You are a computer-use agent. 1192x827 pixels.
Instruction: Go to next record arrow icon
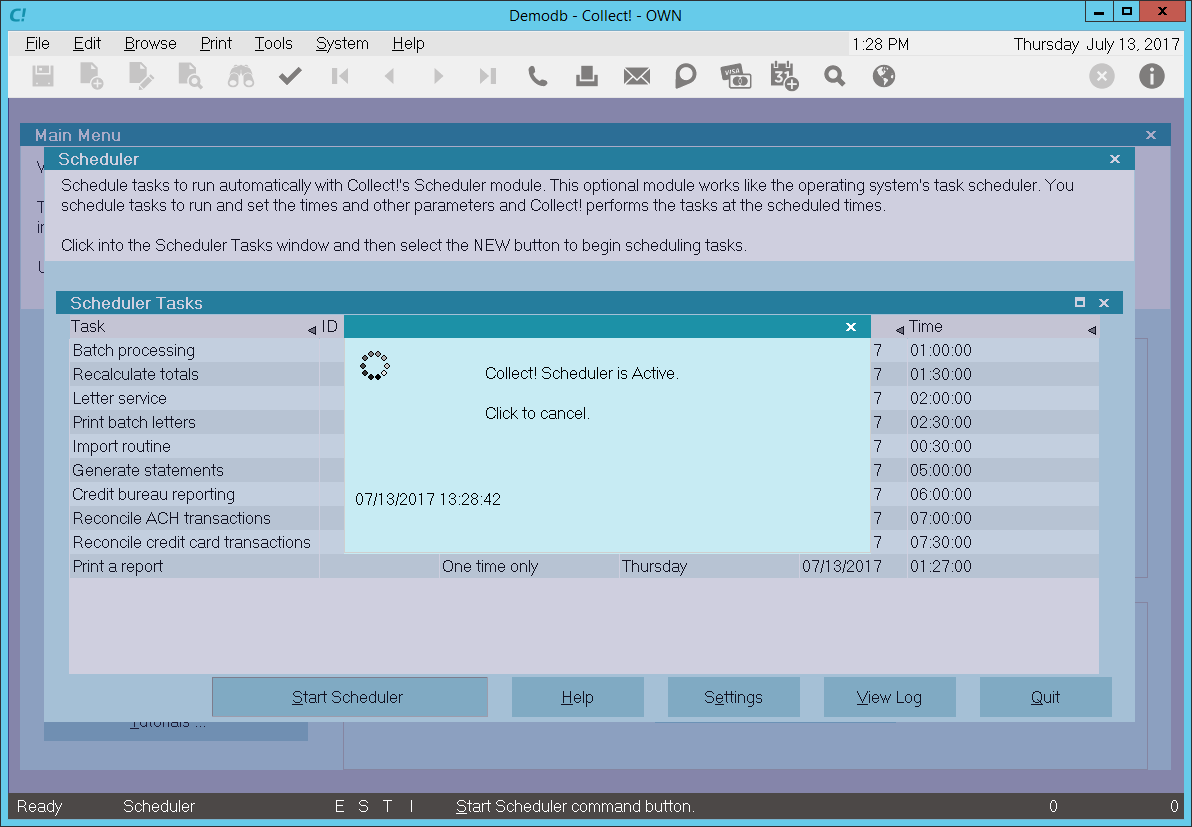pos(439,76)
